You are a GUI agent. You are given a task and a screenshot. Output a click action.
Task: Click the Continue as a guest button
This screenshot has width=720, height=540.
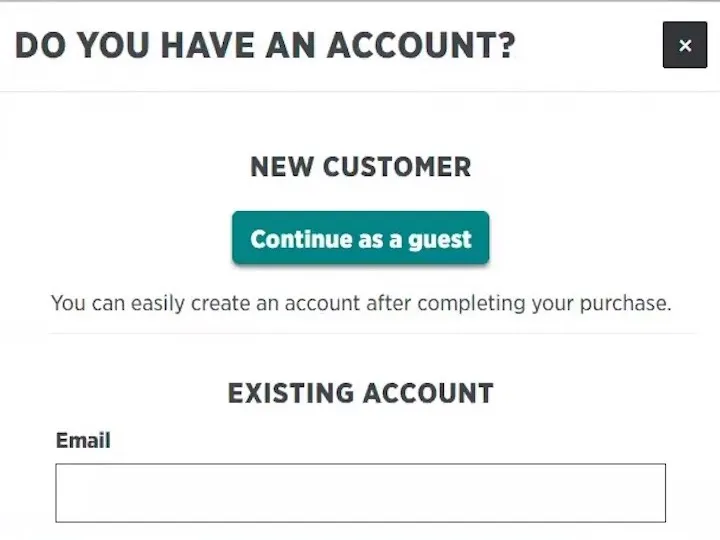point(360,239)
